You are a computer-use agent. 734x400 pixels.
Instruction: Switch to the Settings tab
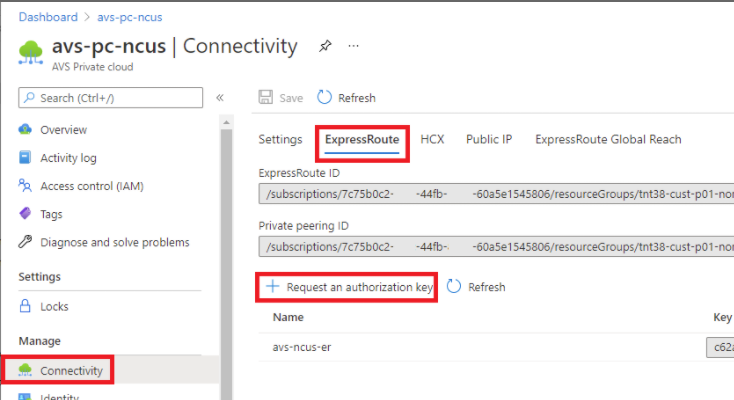coord(280,140)
